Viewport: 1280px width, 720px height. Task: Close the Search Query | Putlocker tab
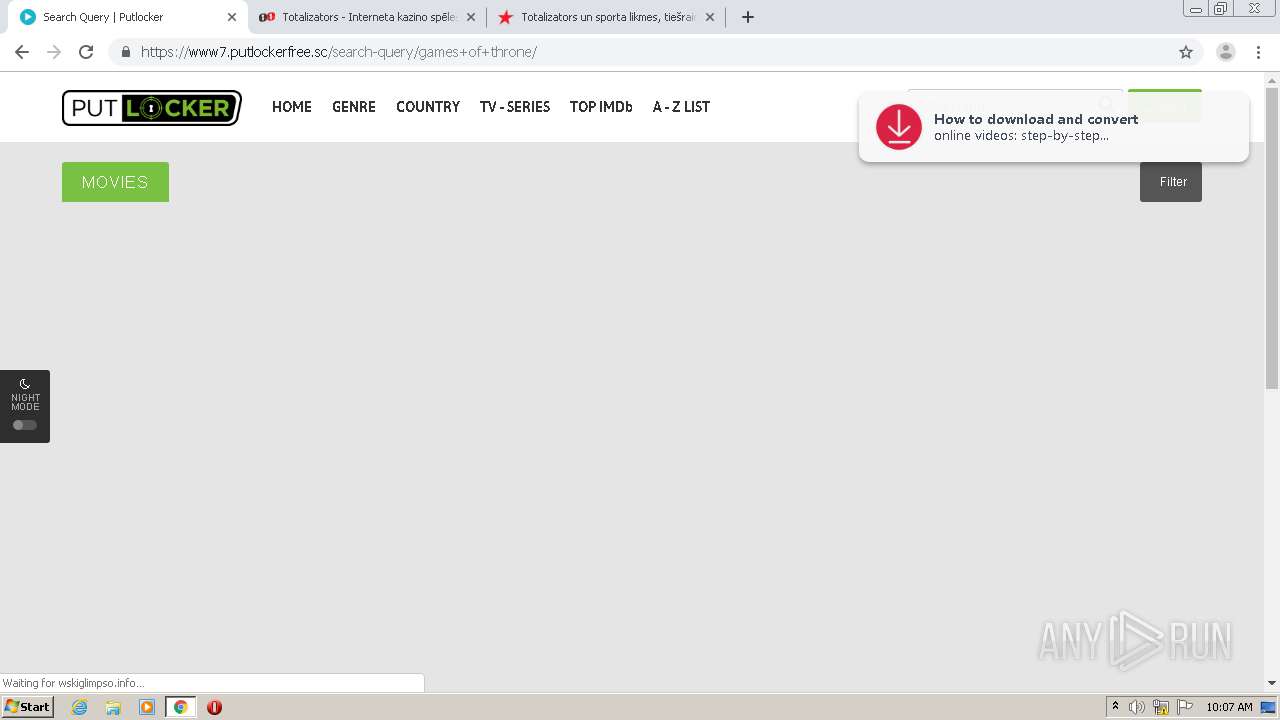pyautogui.click(x=232, y=17)
